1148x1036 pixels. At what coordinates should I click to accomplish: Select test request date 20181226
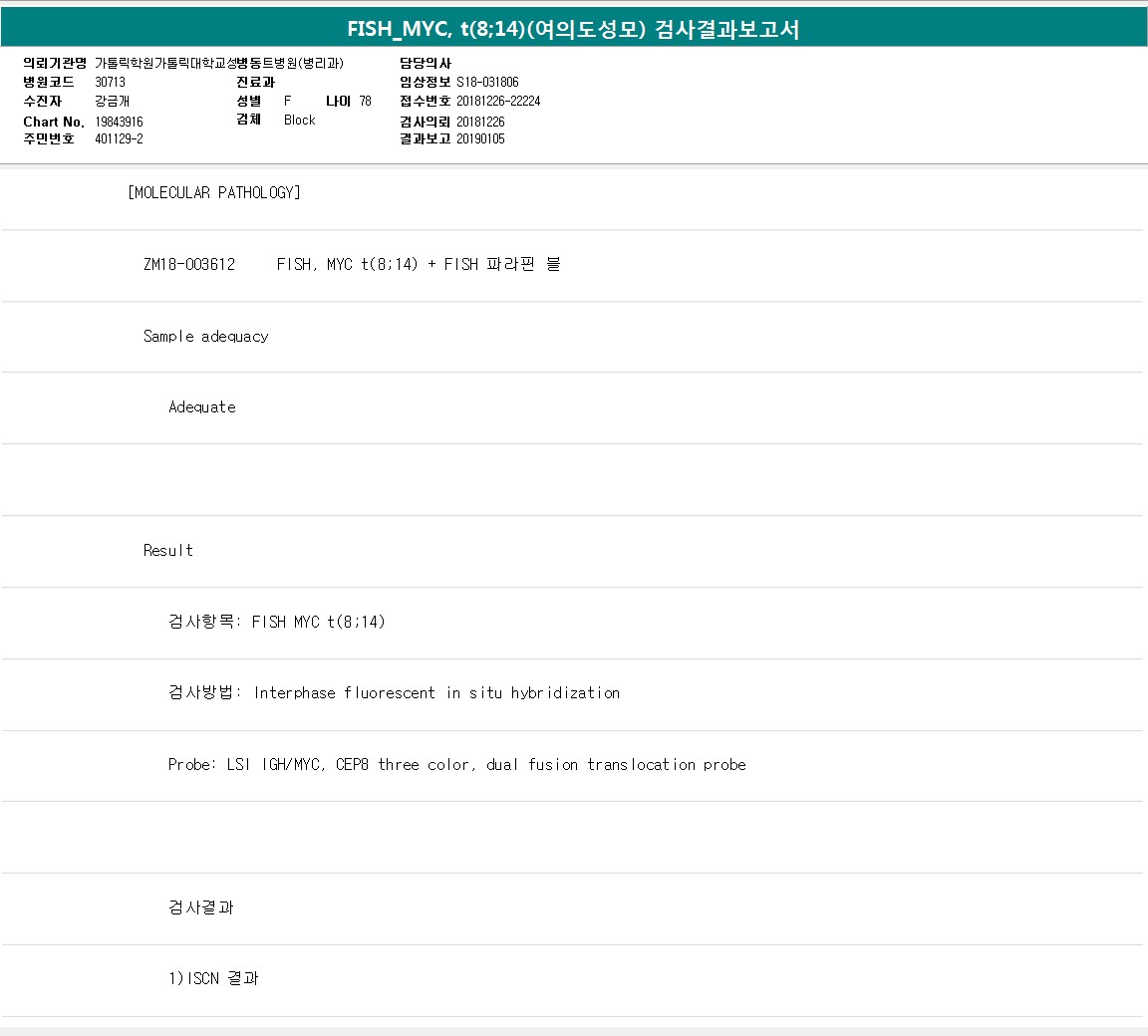point(480,122)
